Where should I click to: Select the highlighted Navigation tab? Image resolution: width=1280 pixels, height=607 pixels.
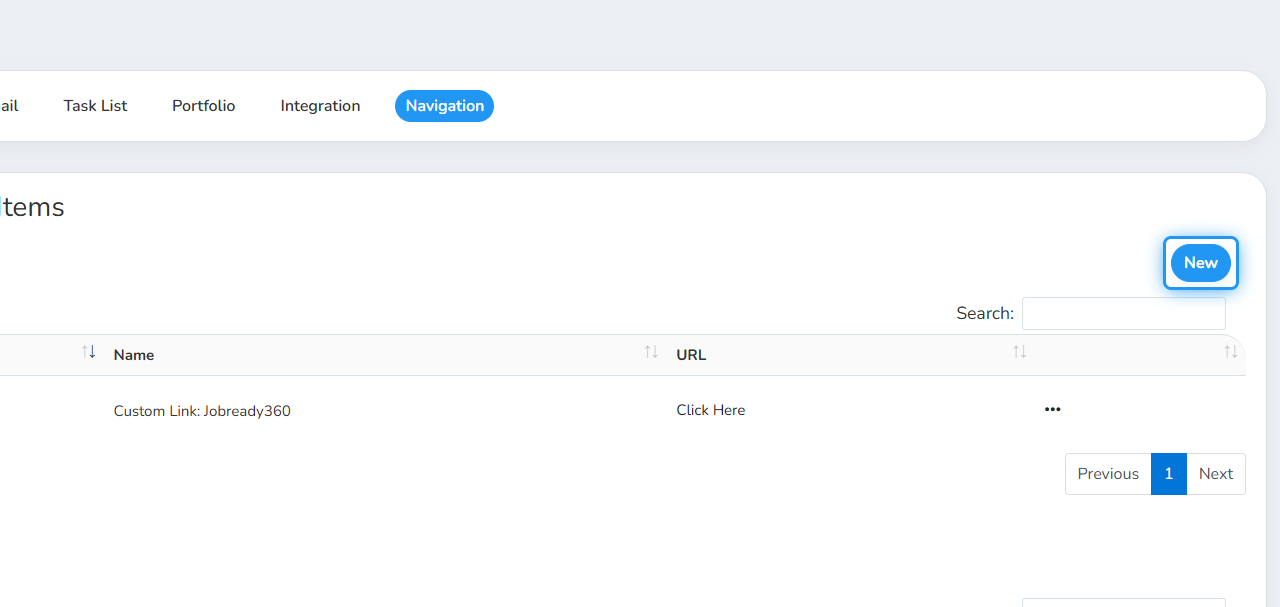[x=444, y=106]
